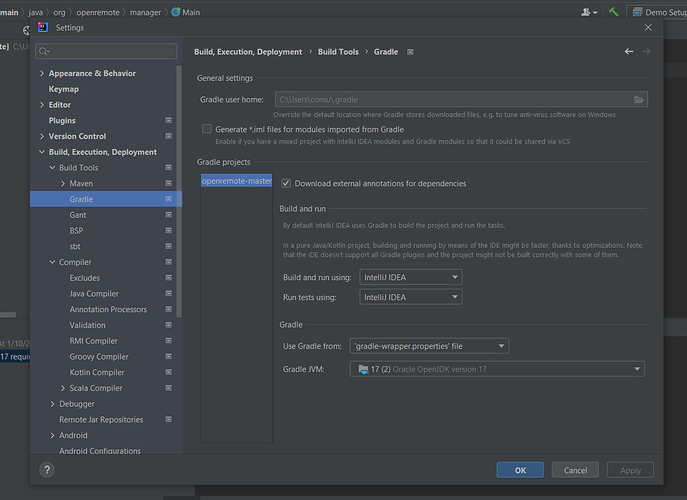Click the help question mark button
Image resolution: width=687 pixels, height=500 pixels.
pos(47,469)
